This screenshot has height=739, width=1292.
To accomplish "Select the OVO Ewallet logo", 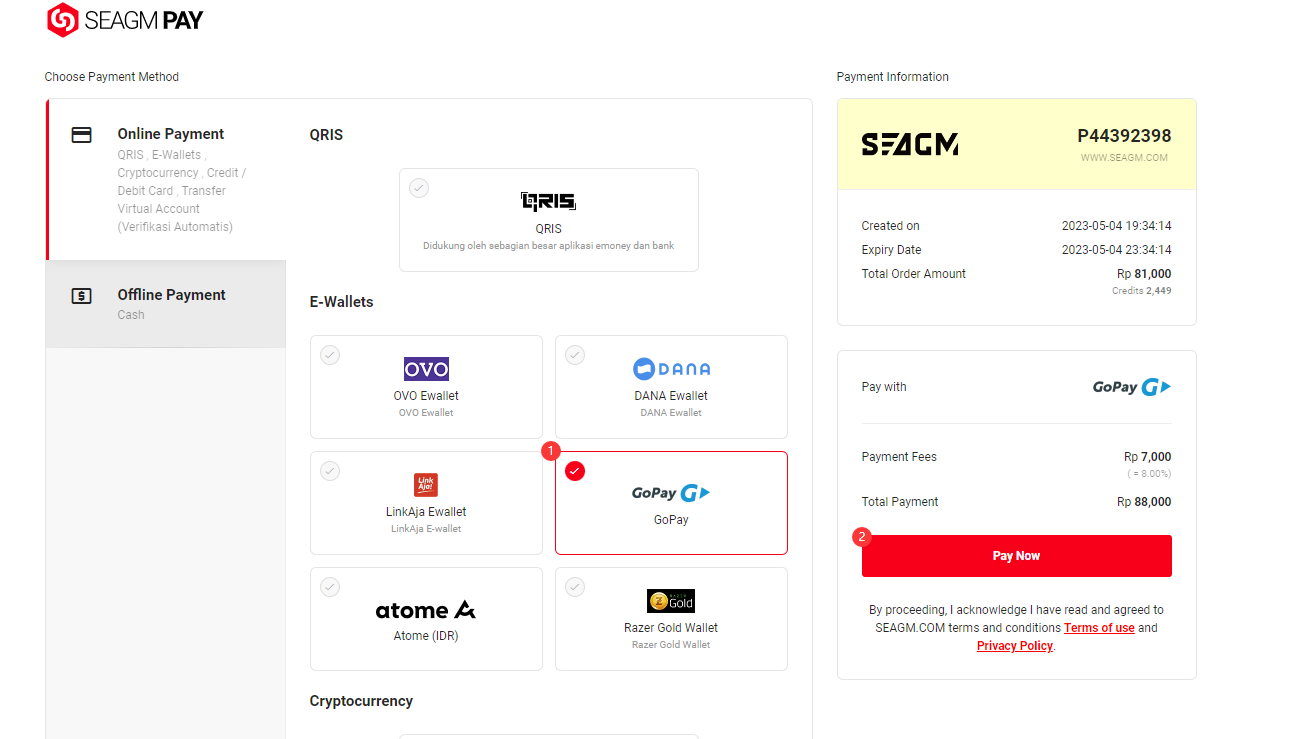I will click(x=426, y=369).
